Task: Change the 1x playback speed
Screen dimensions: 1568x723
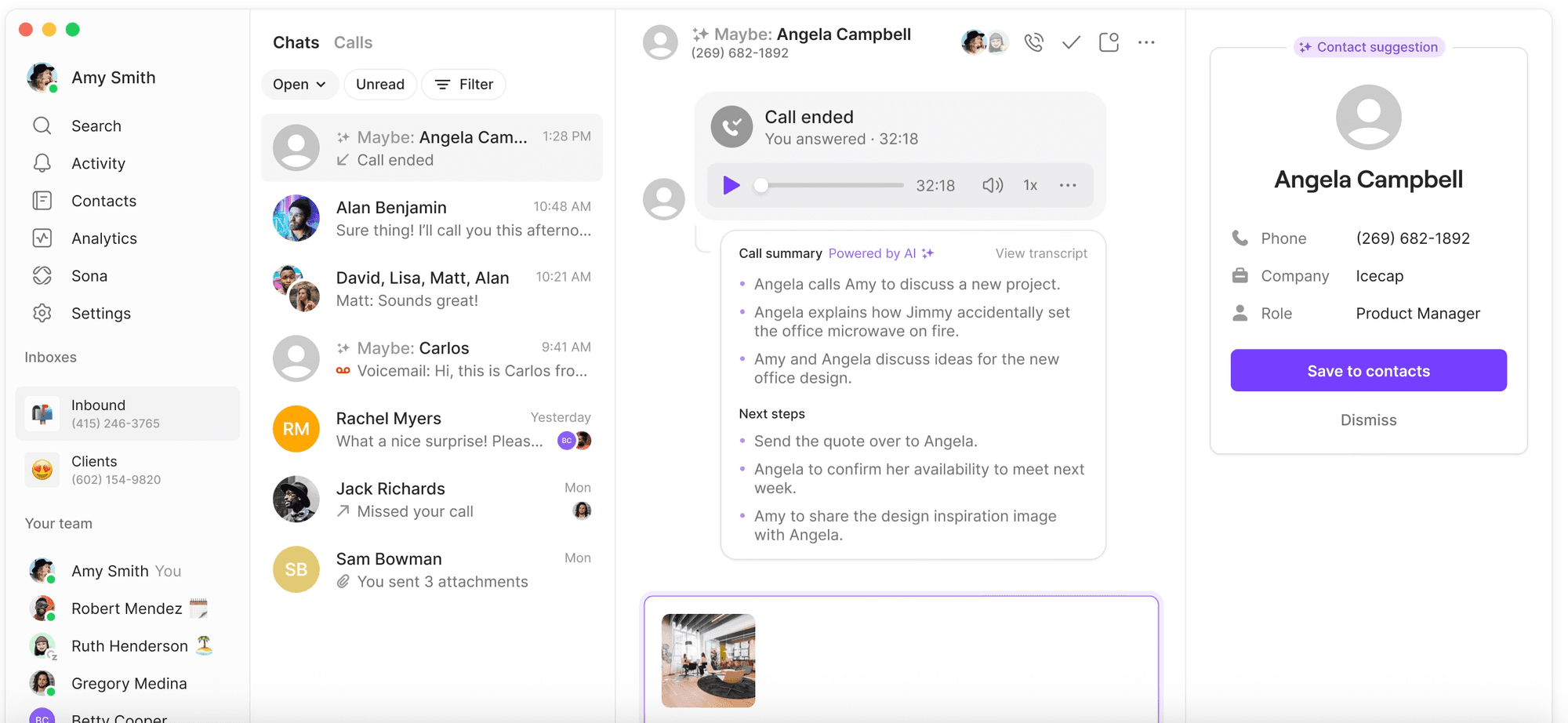Action: pyautogui.click(x=1030, y=185)
